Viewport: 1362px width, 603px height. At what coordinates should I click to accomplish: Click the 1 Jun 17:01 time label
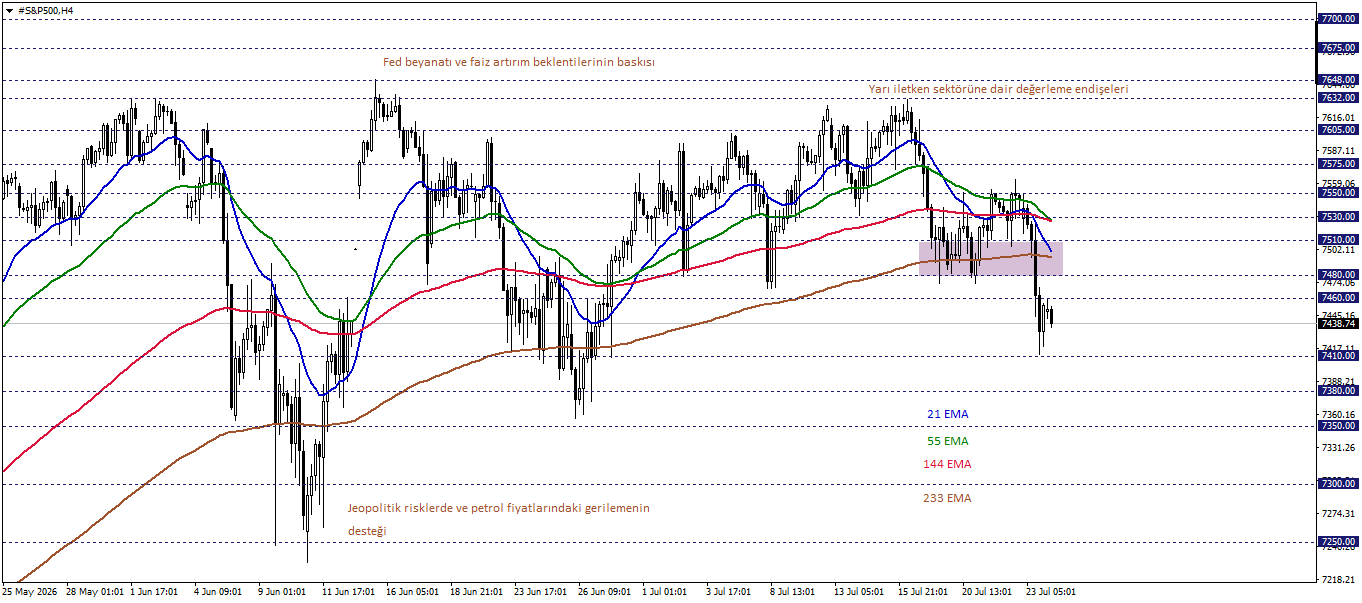click(155, 592)
